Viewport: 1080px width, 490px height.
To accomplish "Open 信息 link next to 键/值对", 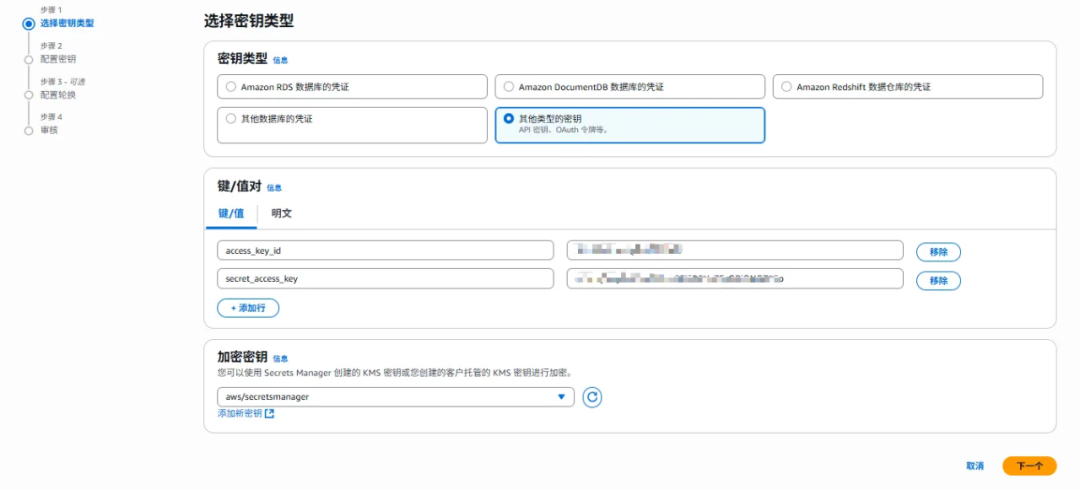I will pos(274,188).
